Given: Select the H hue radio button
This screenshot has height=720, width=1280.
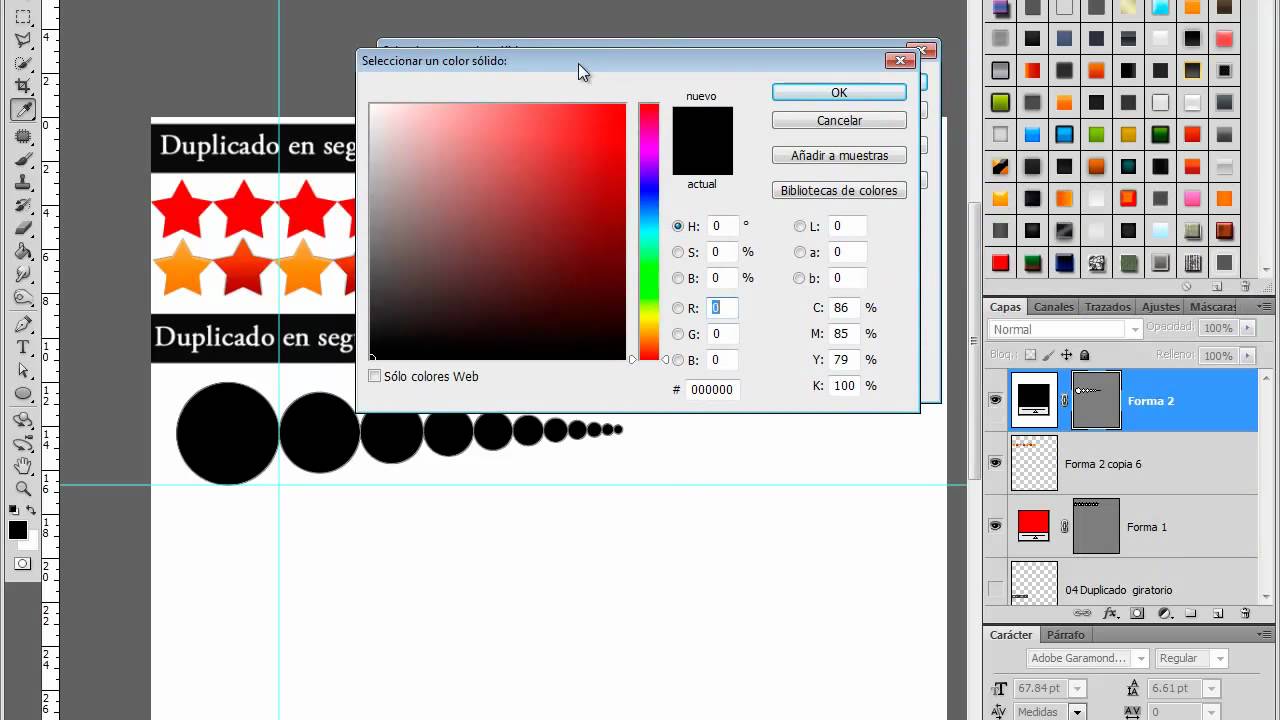Looking at the screenshot, I should point(678,227).
